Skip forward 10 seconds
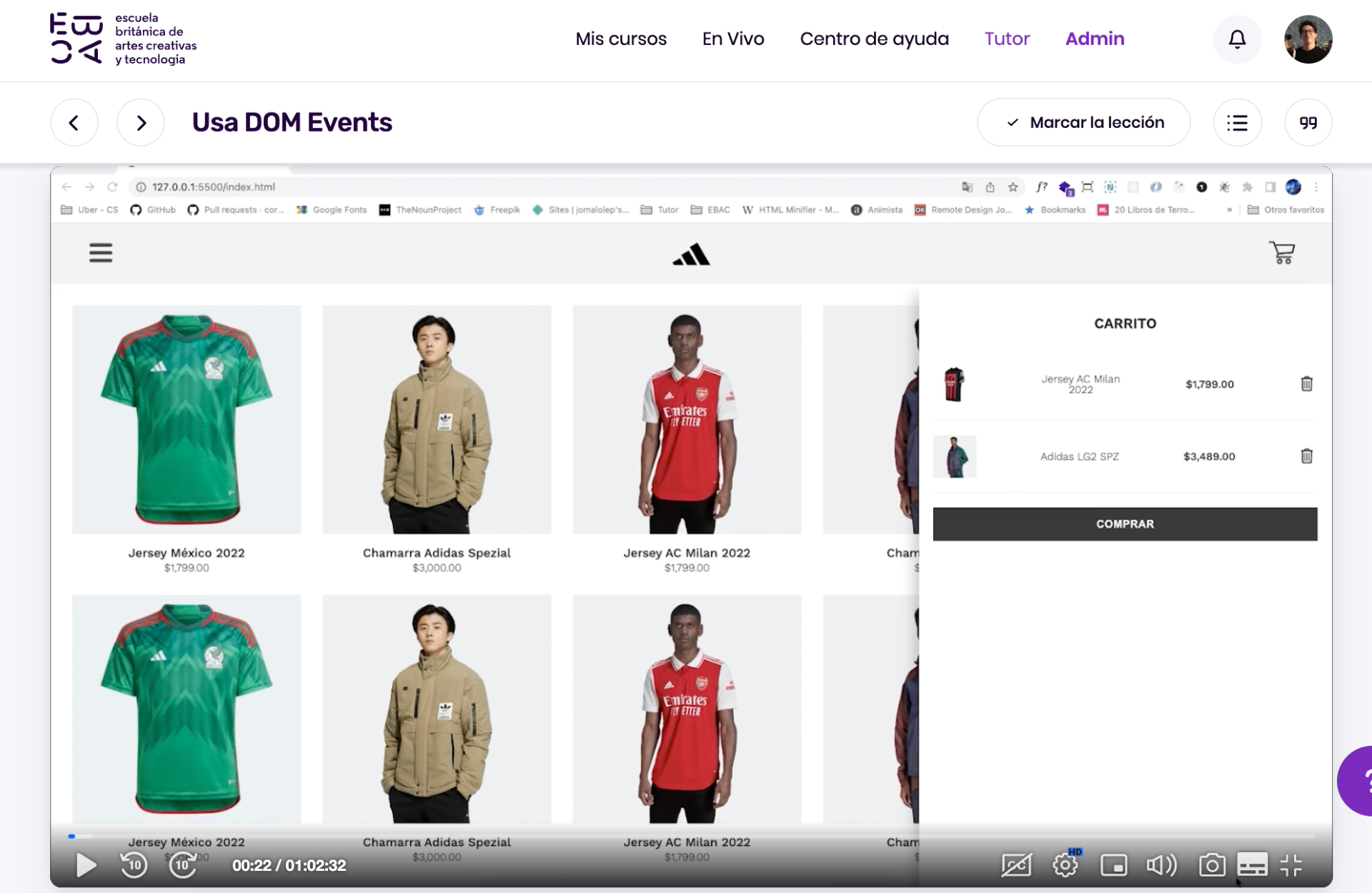This screenshot has height=893, width=1372. tap(183, 865)
